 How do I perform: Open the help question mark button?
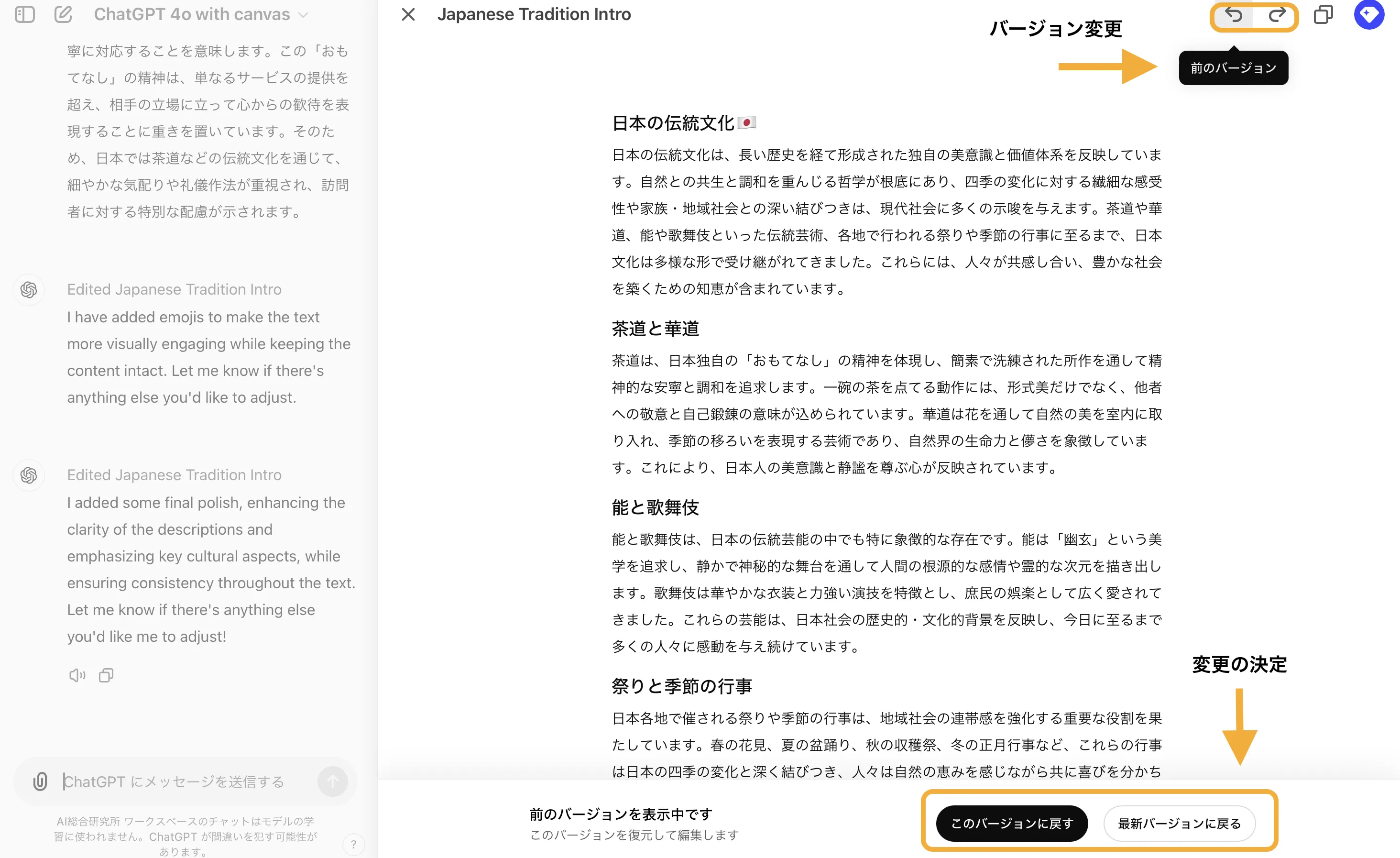353,844
